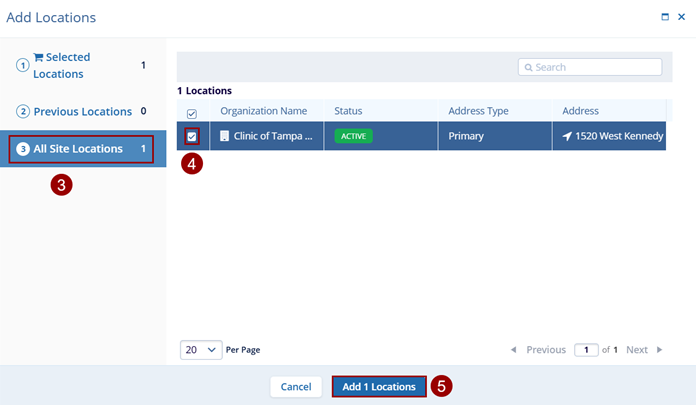Click the shopping cart icon beside Selected Locations

(38, 58)
